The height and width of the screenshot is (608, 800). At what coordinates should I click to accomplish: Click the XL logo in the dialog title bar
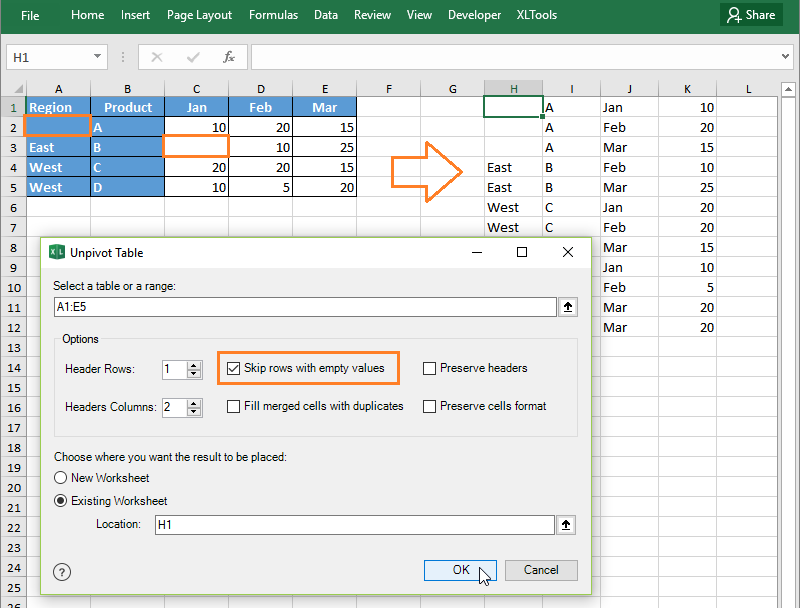click(x=57, y=252)
